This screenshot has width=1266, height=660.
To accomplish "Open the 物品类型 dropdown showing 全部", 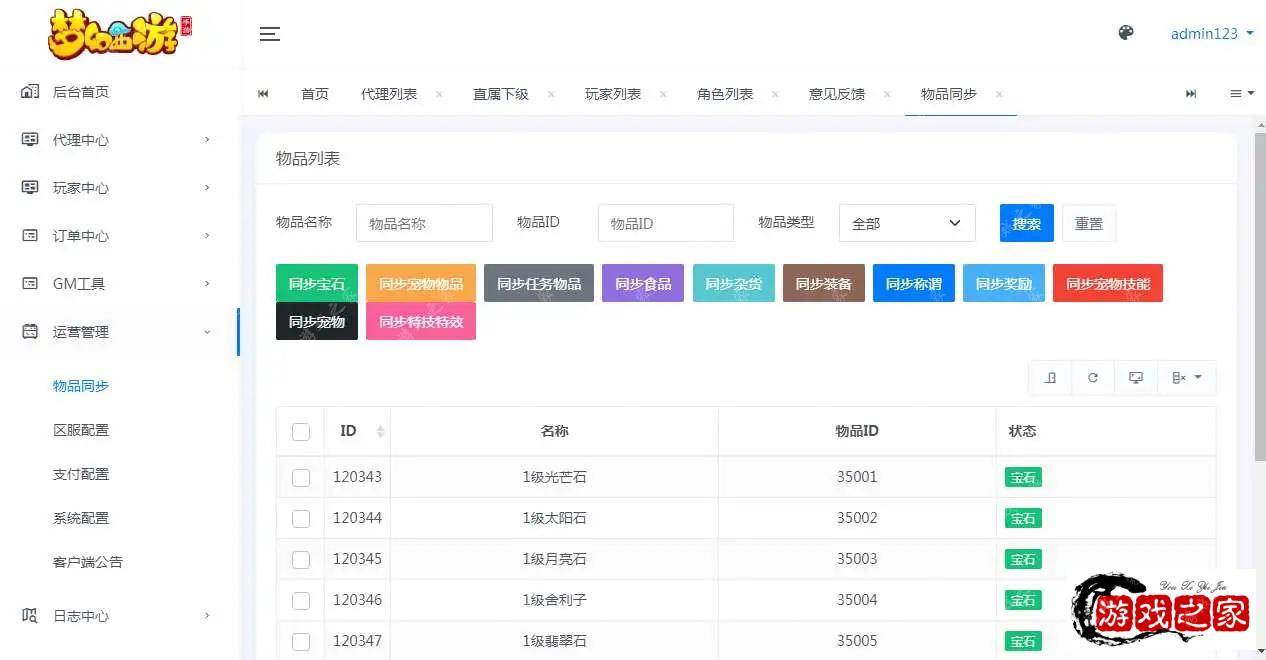I will pyautogui.click(x=906, y=223).
